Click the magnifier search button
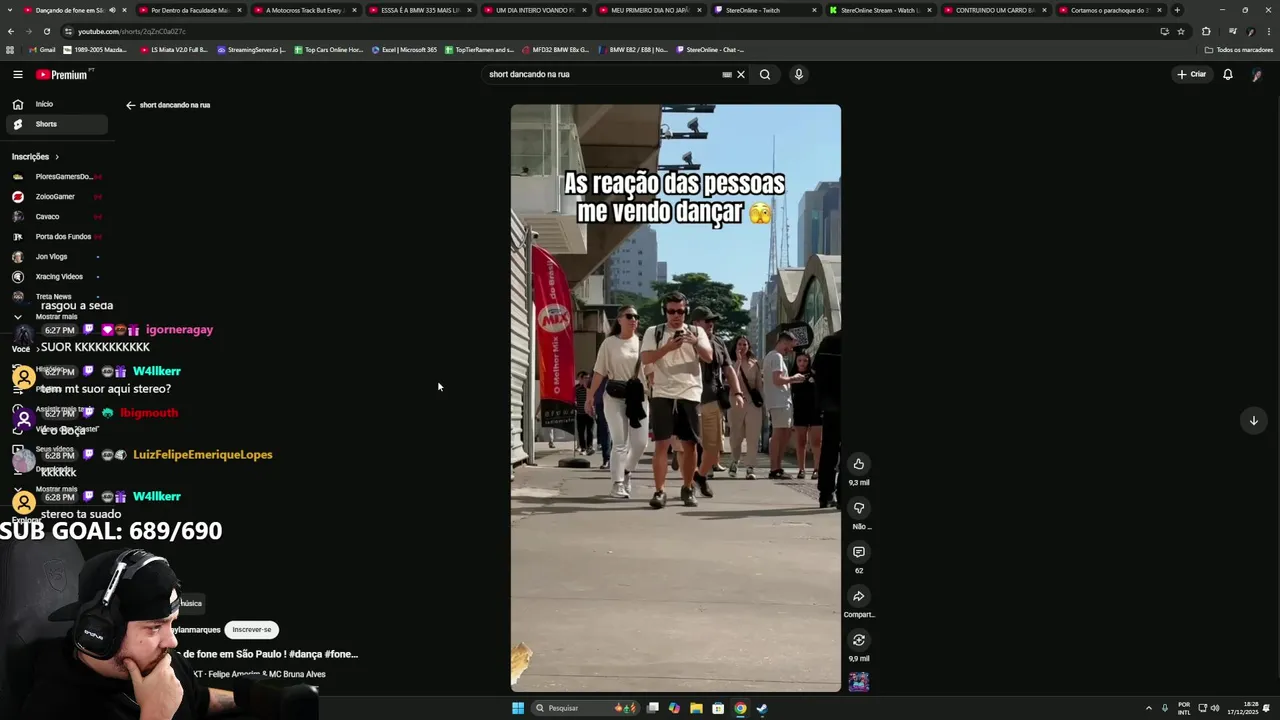Image resolution: width=1280 pixels, height=720 pixels. 765,74
